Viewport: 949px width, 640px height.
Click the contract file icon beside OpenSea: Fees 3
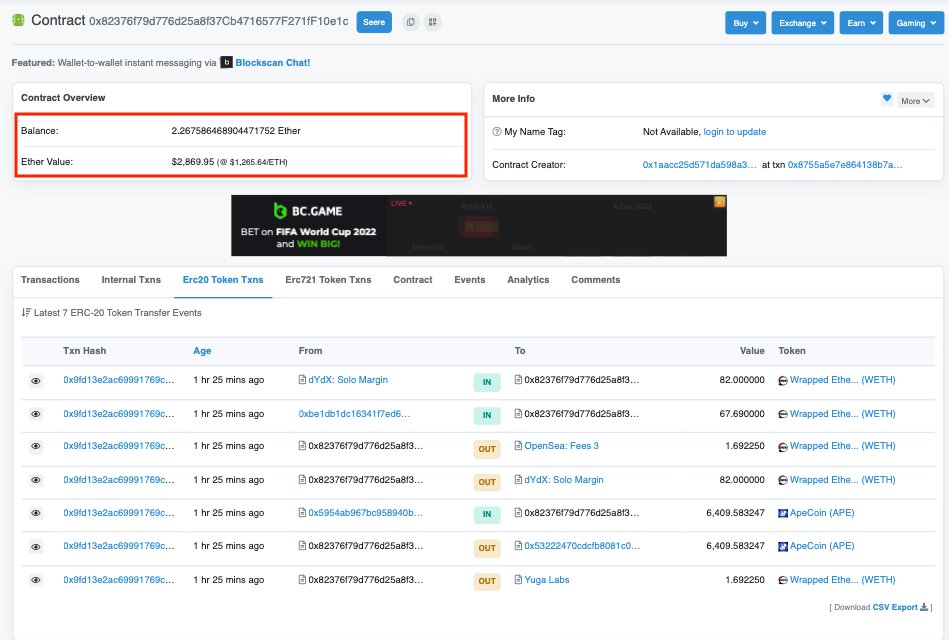click(x=518, y=446)
